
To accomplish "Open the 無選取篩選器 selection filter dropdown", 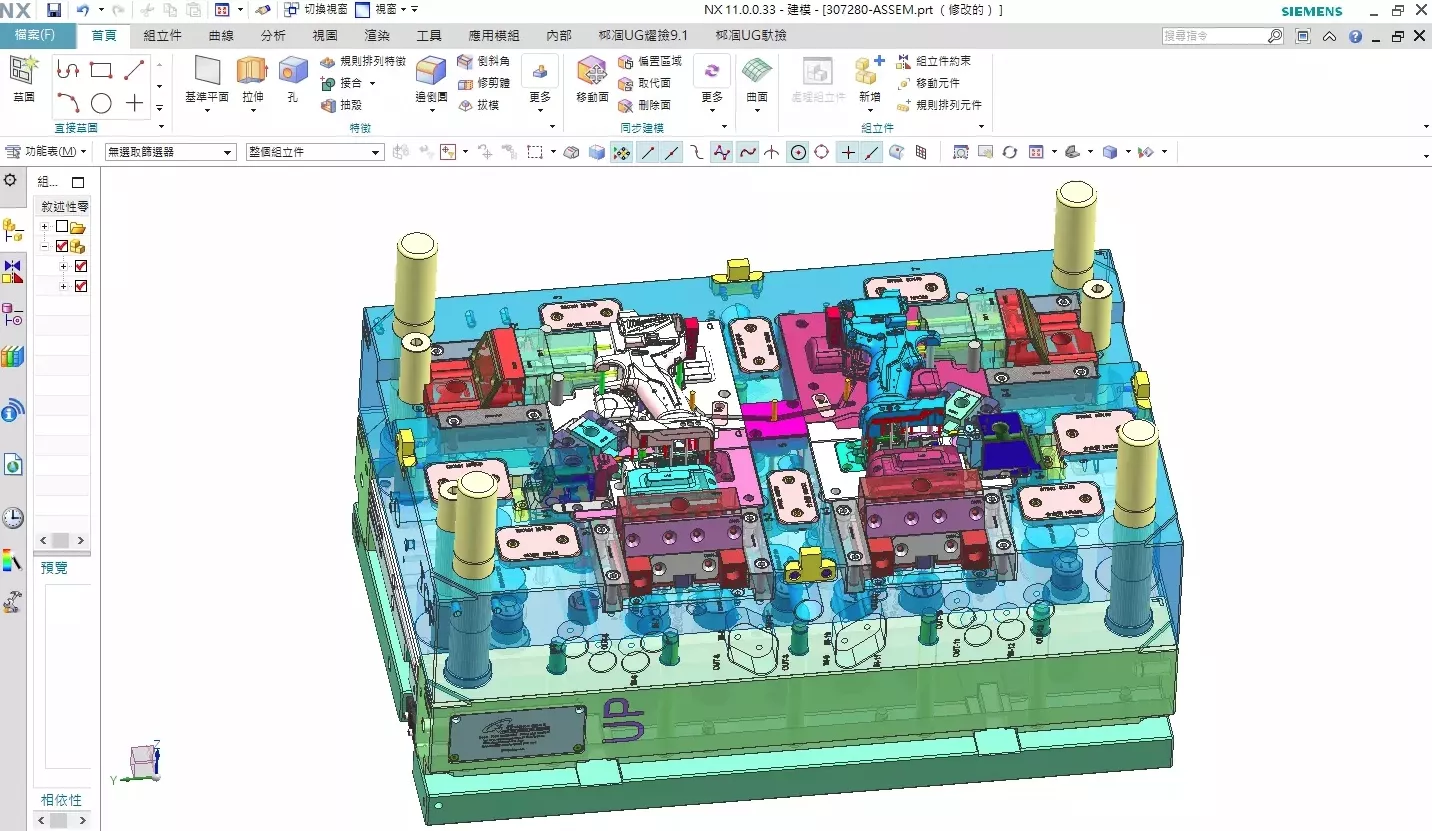I will [171, 152].
